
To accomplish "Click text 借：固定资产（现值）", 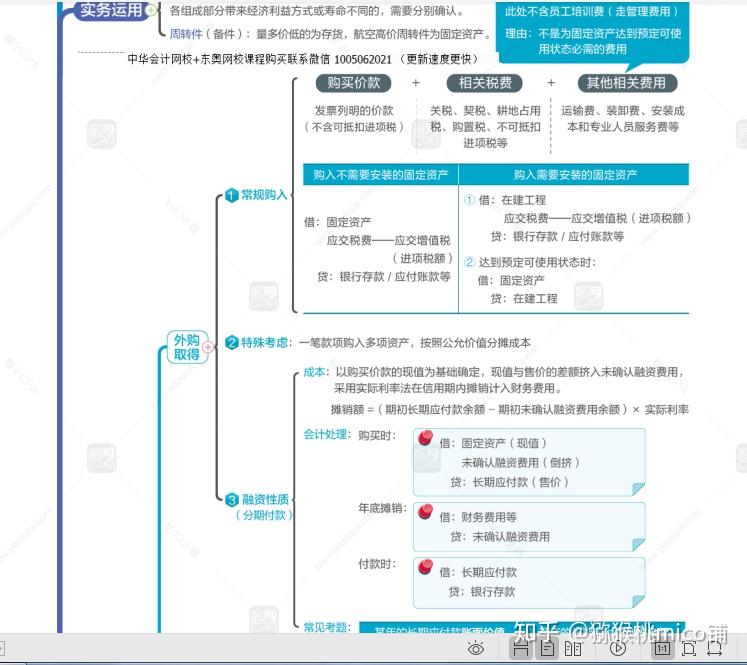I will coord(493,443).
